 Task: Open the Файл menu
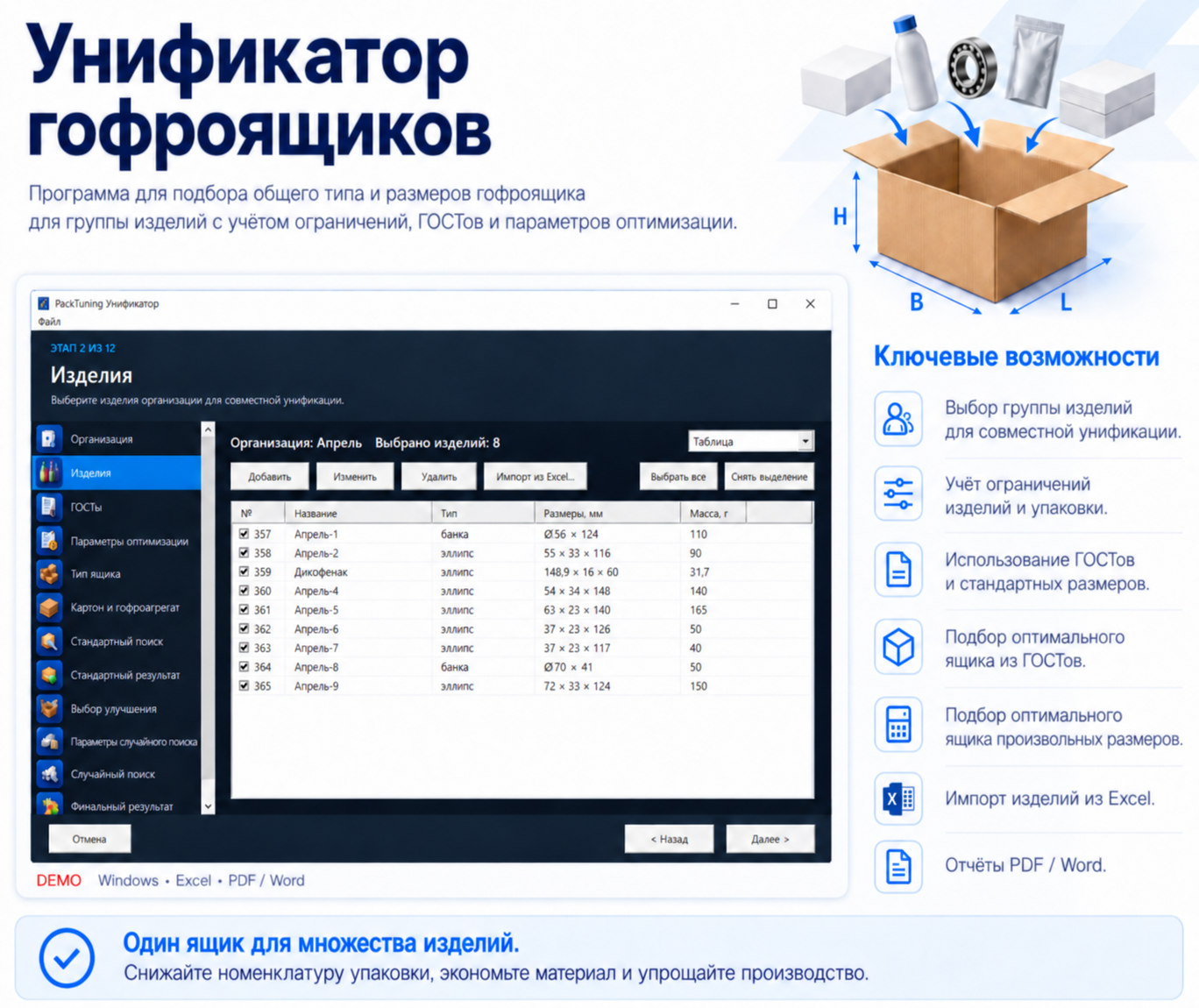pyautogui.click(x=49, y=322)
